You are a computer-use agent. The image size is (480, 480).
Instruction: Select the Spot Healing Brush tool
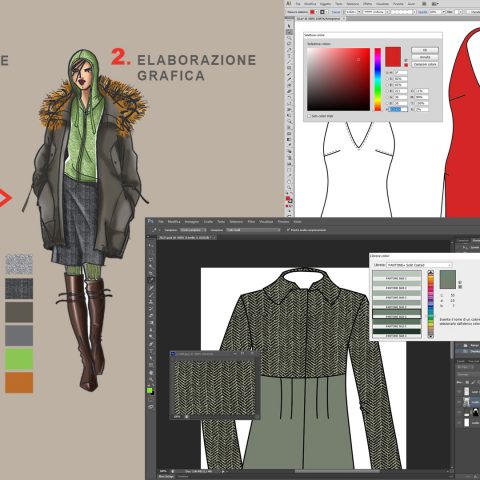[151, 288]
